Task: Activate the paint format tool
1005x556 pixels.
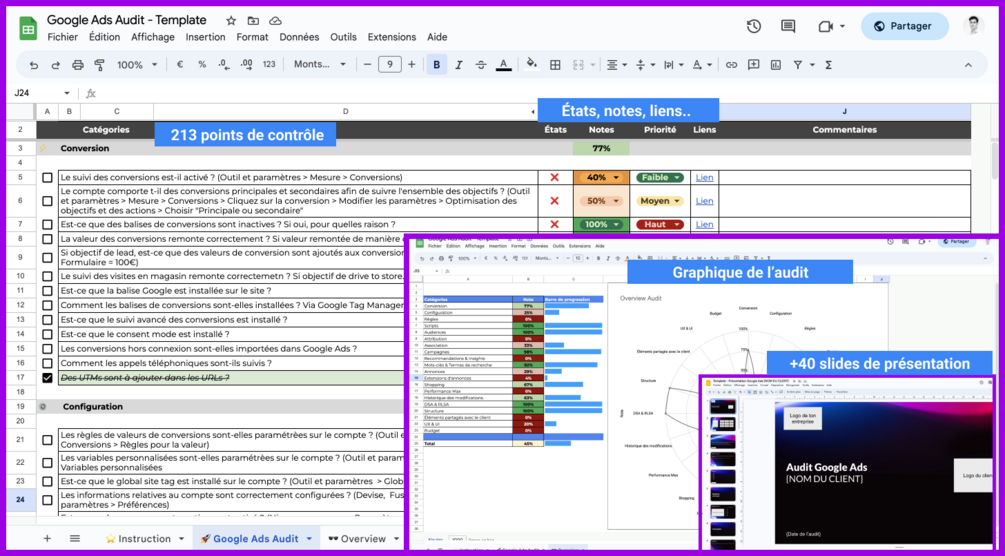Action: point(99,65)
